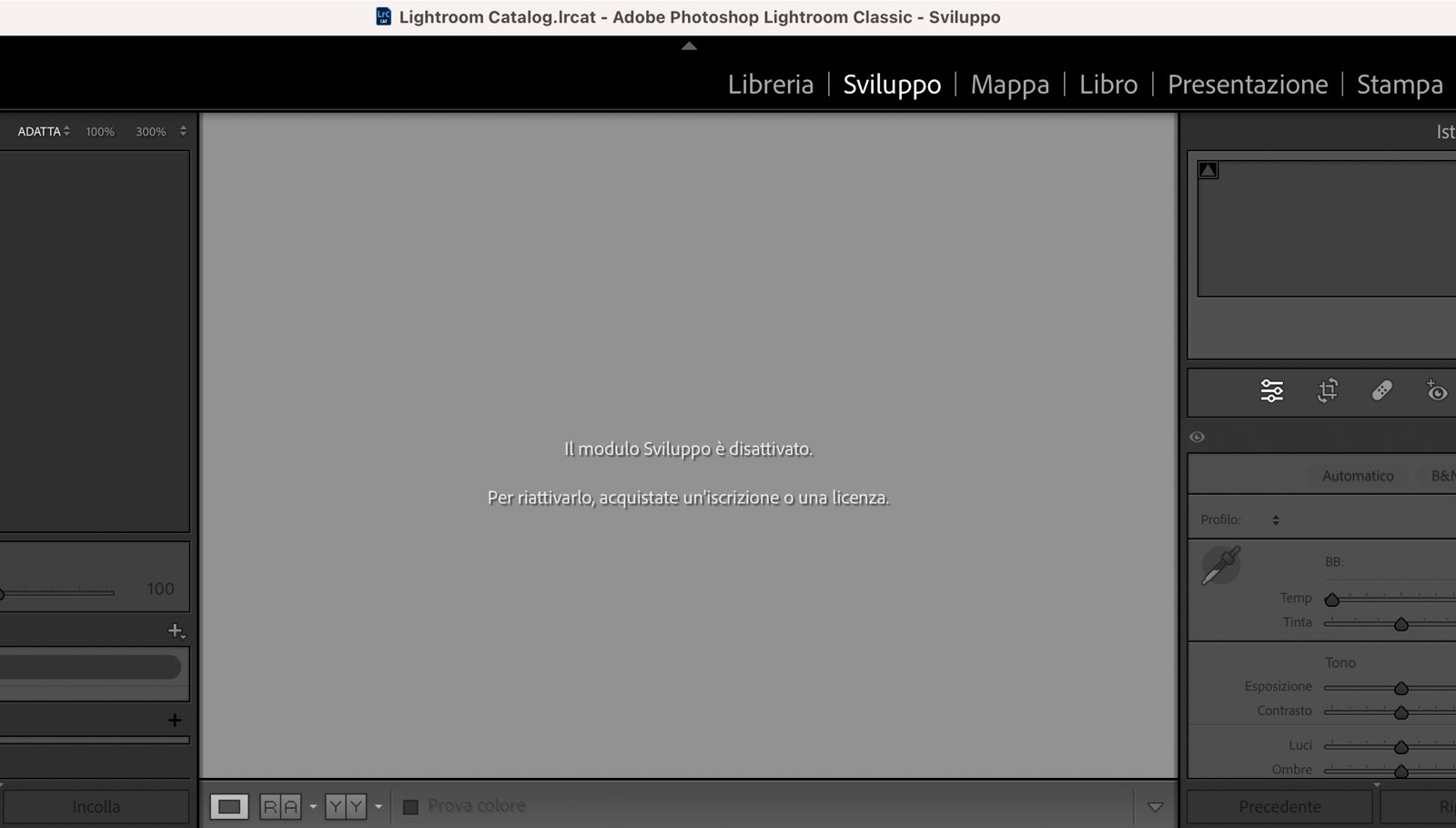
Task: Select the Y|Y before/after view icon
Action: click(x=346, y=806)
